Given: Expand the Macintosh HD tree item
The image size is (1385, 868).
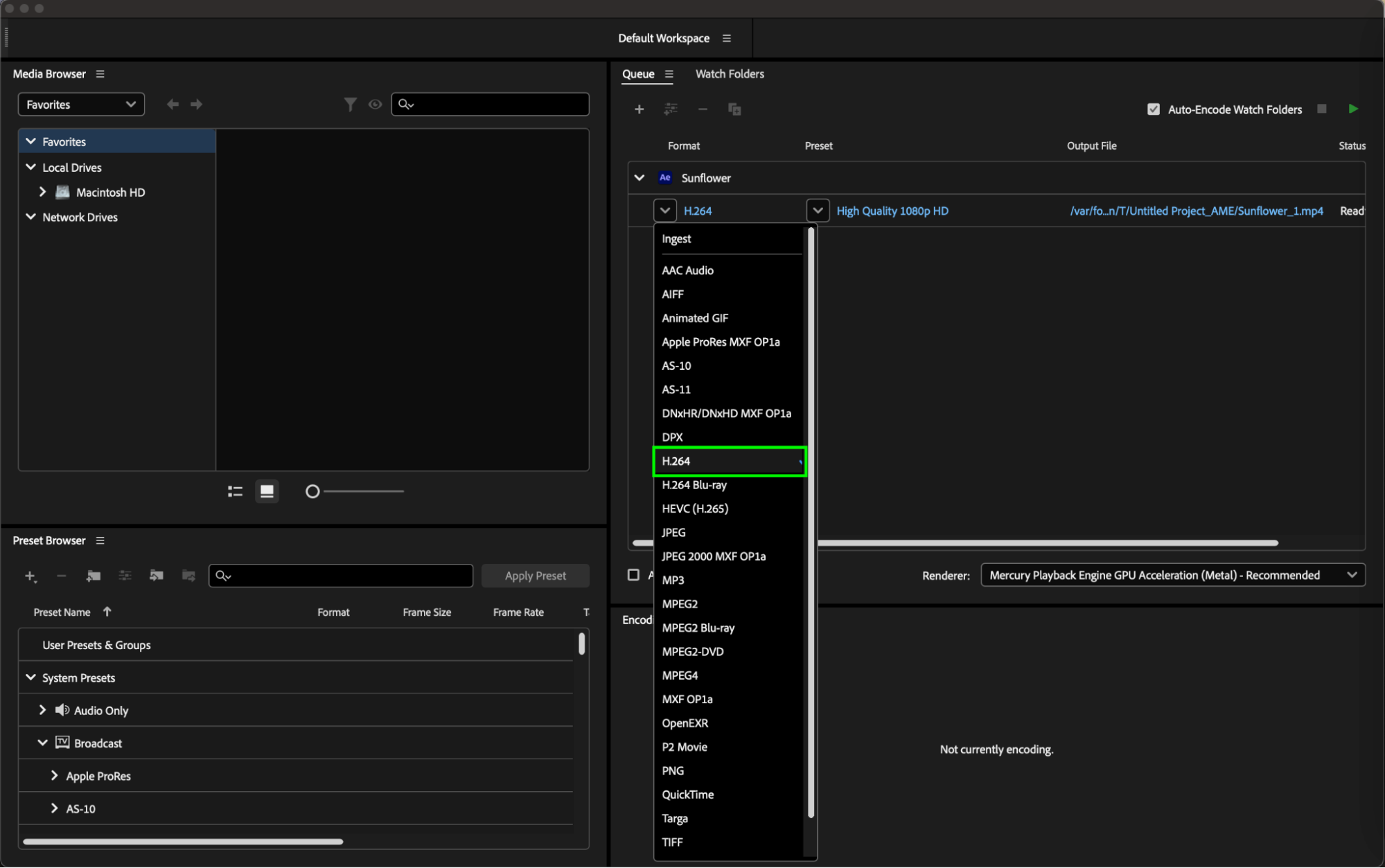Looking at the screenshot, I should pyautogui.click(x=42, y=192).
